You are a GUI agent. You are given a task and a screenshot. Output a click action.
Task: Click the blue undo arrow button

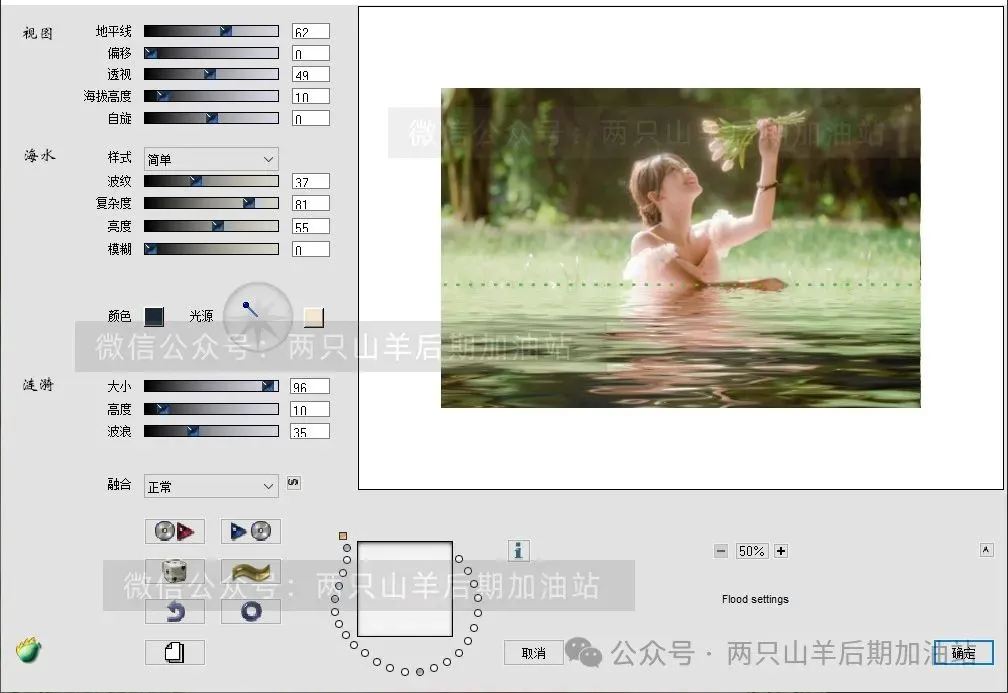tap(175, 611)
